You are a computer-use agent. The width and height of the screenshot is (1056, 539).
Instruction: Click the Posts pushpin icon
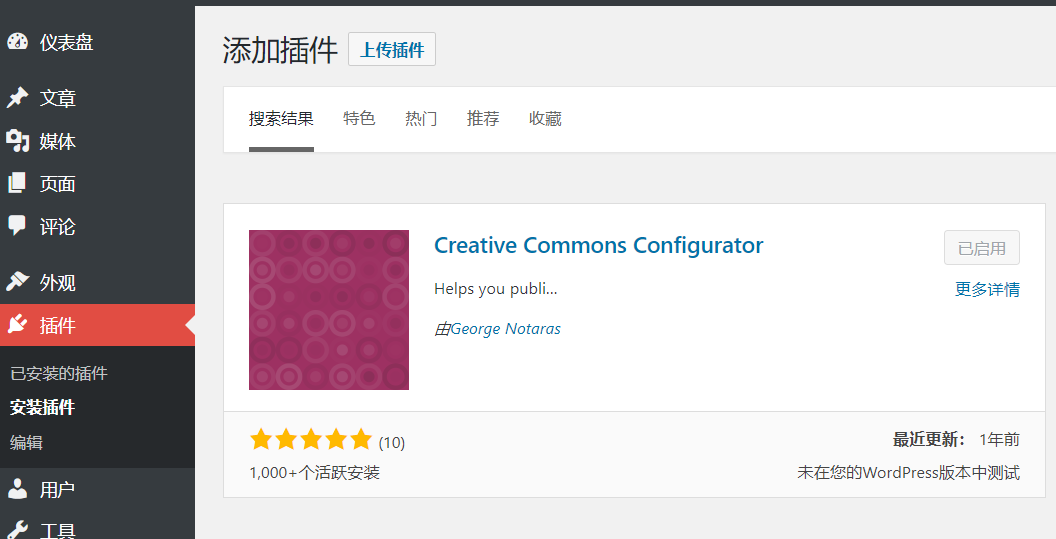tap(17, 98)
